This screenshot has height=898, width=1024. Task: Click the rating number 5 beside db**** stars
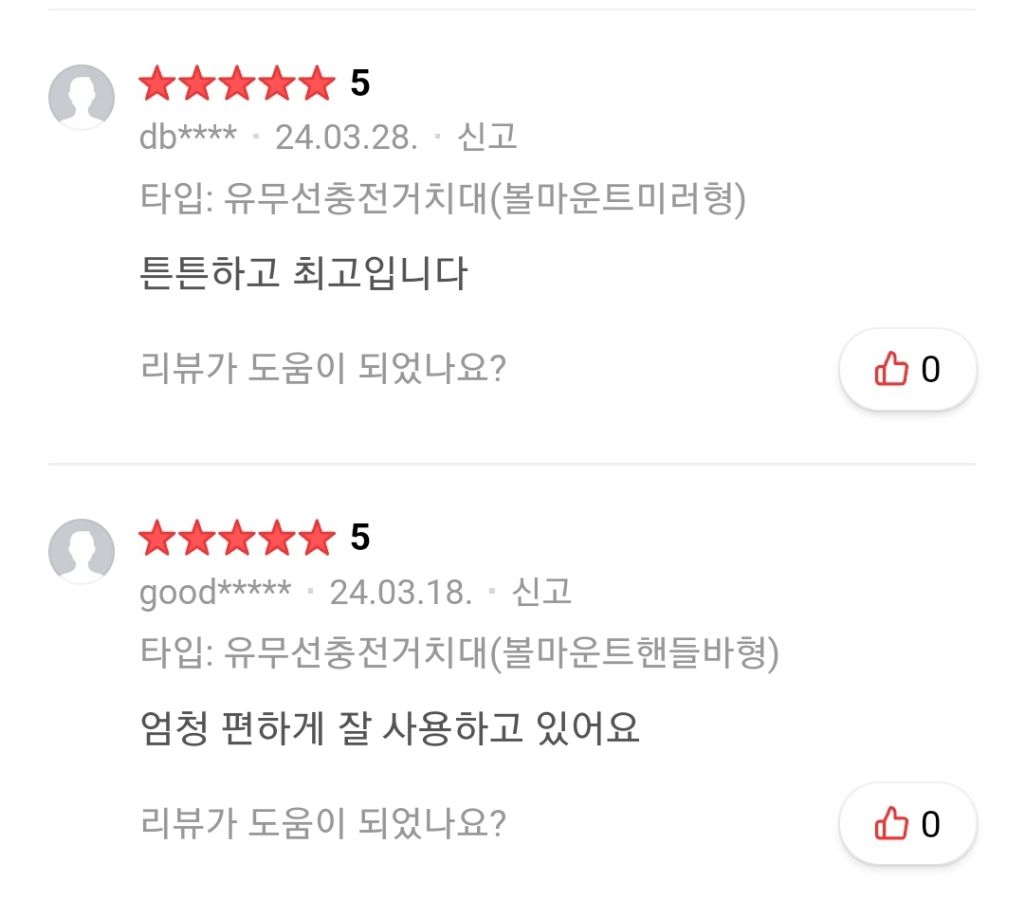tap(360, 85)
